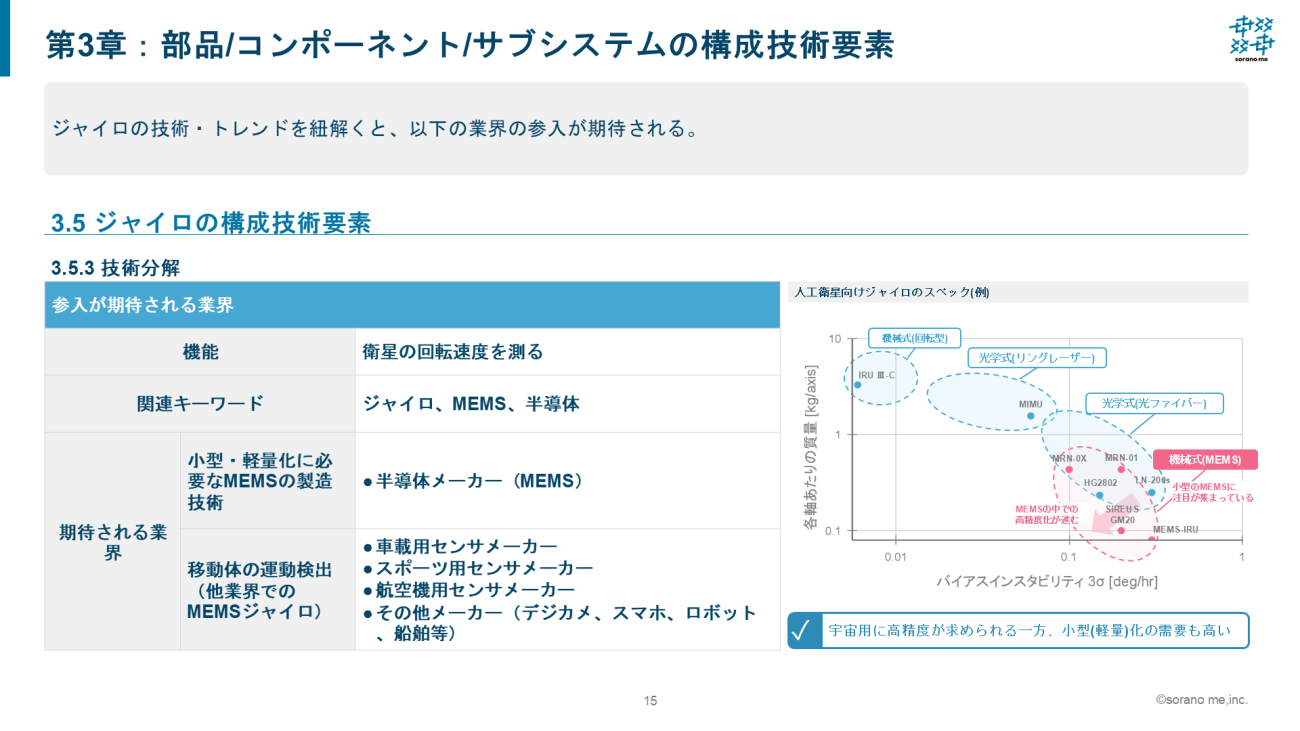The image size is (1300, 731).
Task: Select annotation 小型のMEMSに注目が集まっている
Action: coord(1213,492)
